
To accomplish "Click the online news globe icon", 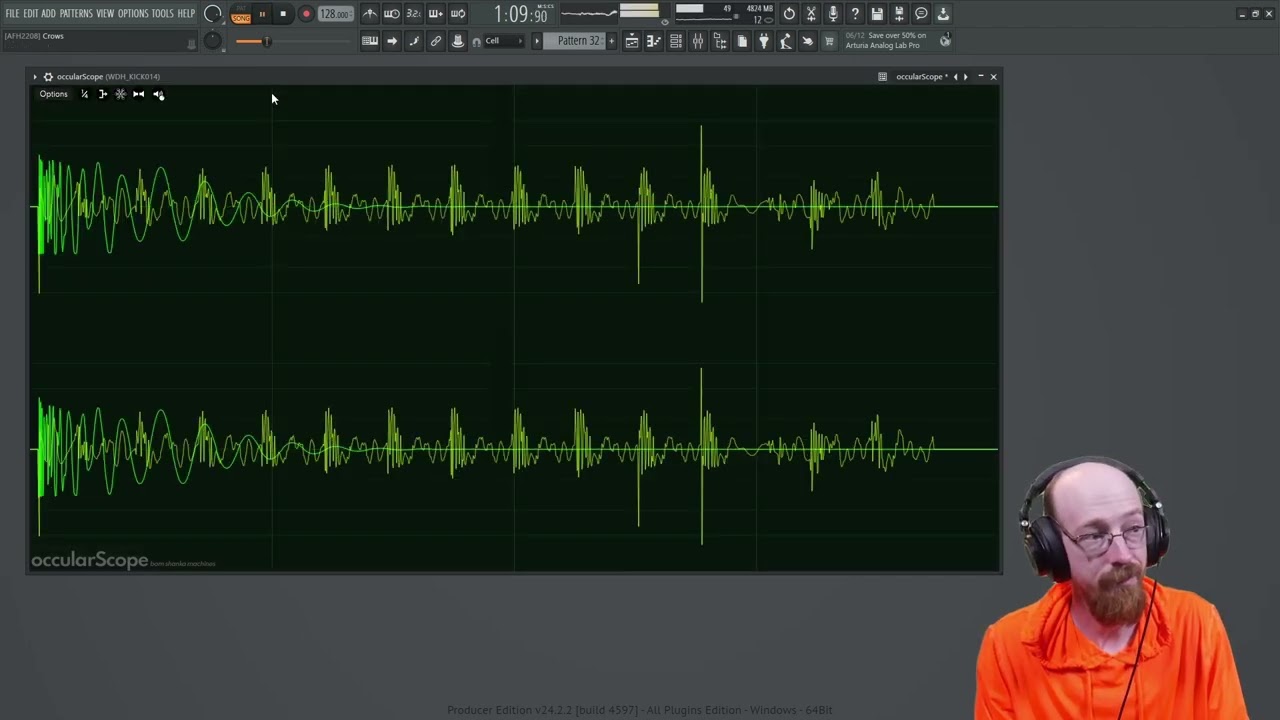I will 945,41.
